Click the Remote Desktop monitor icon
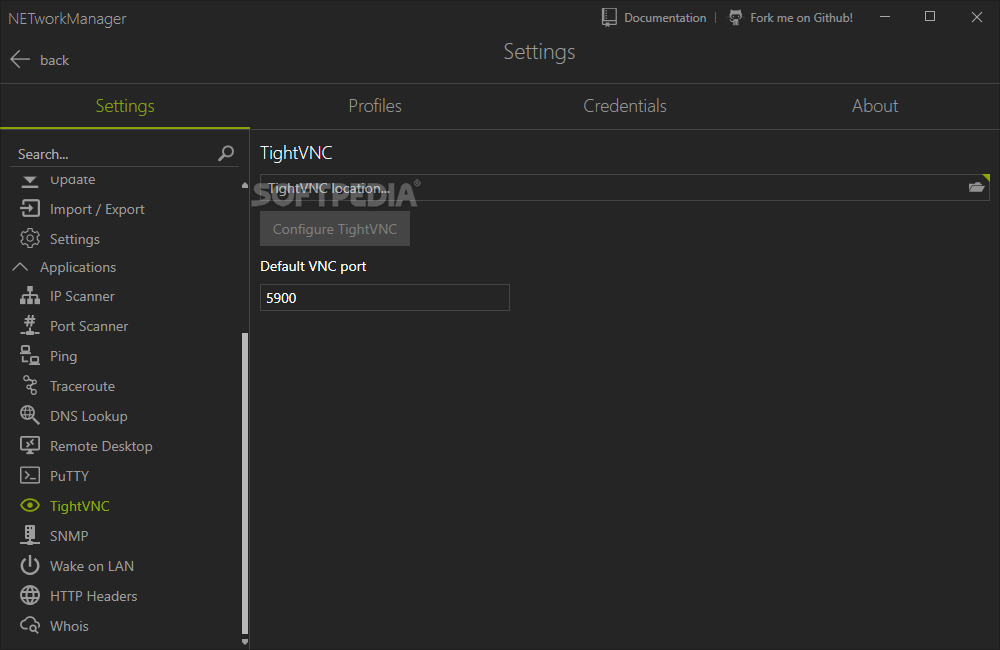The height and width of the screenshot is (650, 1000). [29, 445]
